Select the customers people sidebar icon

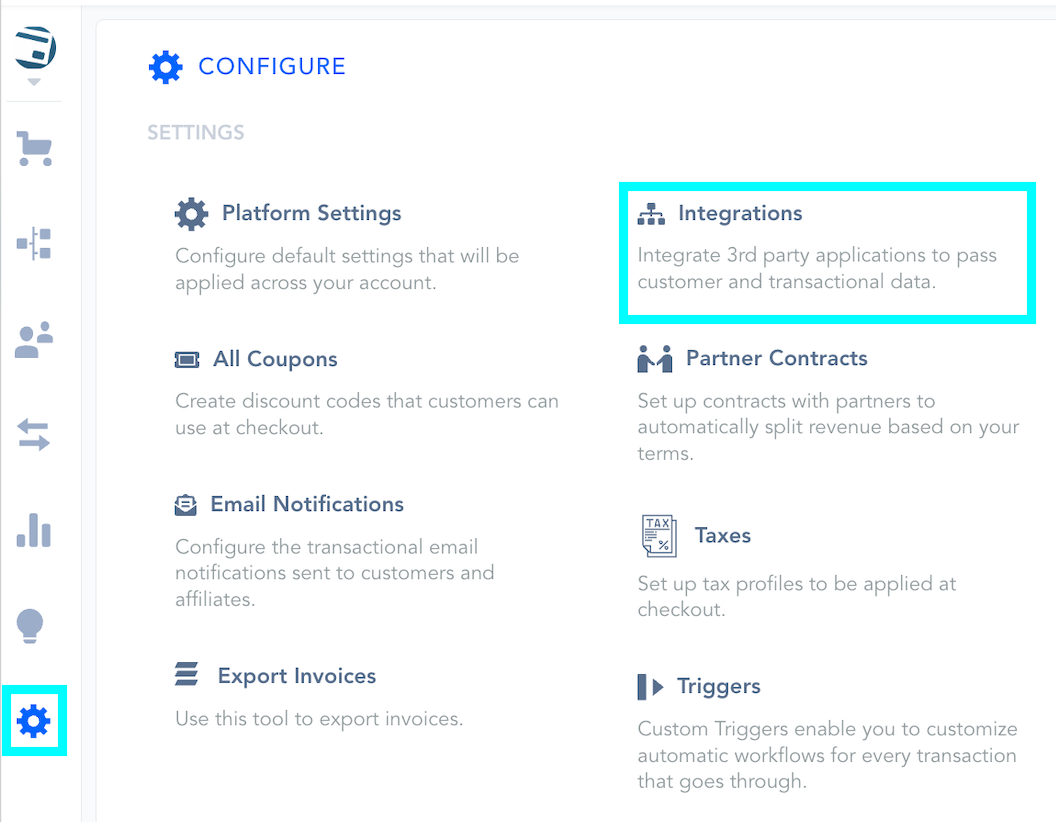pyautogui.click(x=34, y=340)
